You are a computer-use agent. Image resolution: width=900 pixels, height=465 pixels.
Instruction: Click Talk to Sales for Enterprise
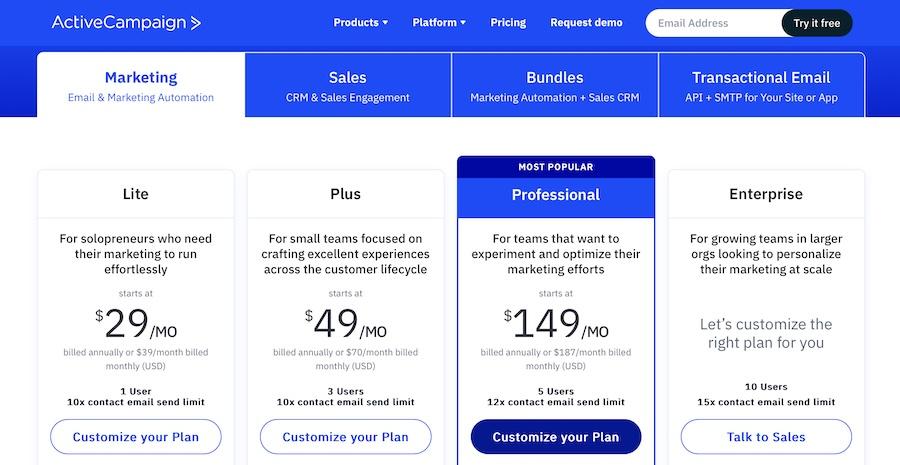point(766,437)
